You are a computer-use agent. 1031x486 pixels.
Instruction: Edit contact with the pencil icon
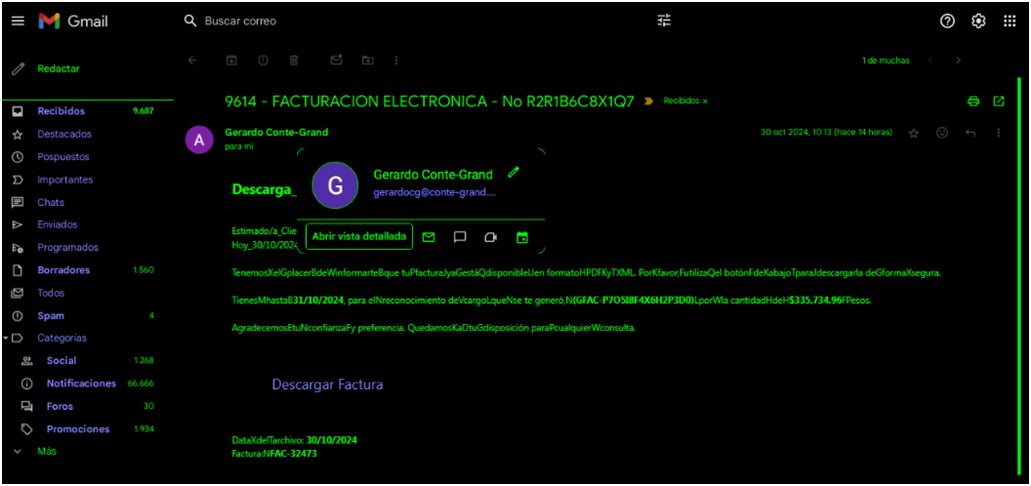(514, 173)
